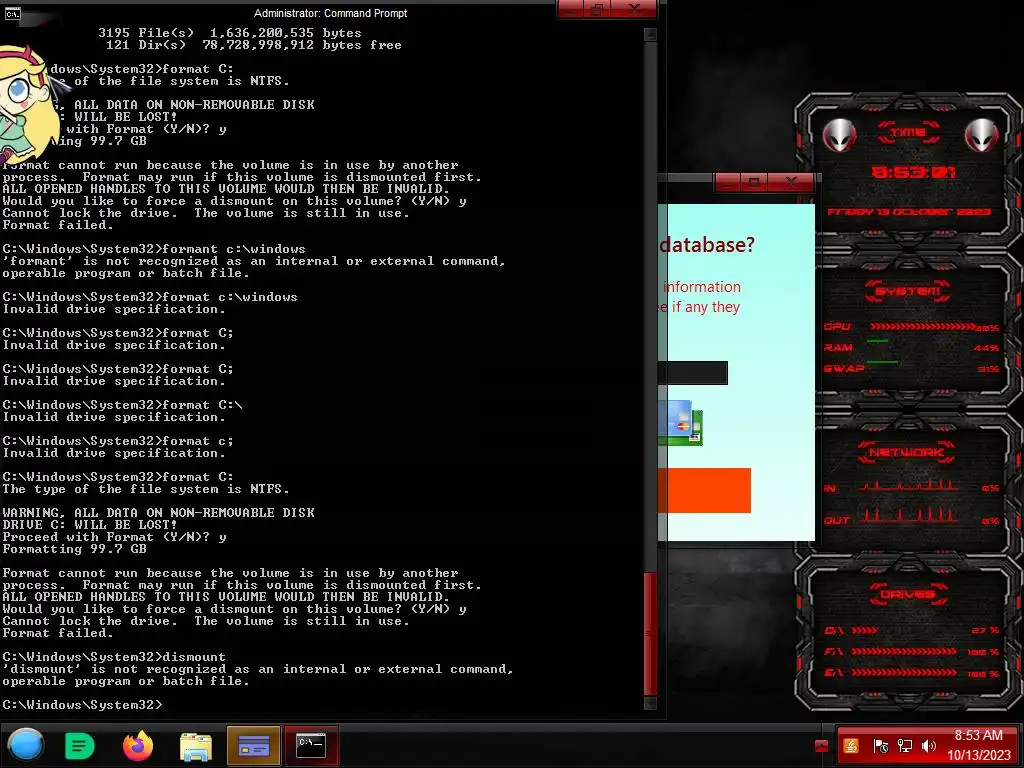Focus the dark input field in the background window

(x=692, y=373)
